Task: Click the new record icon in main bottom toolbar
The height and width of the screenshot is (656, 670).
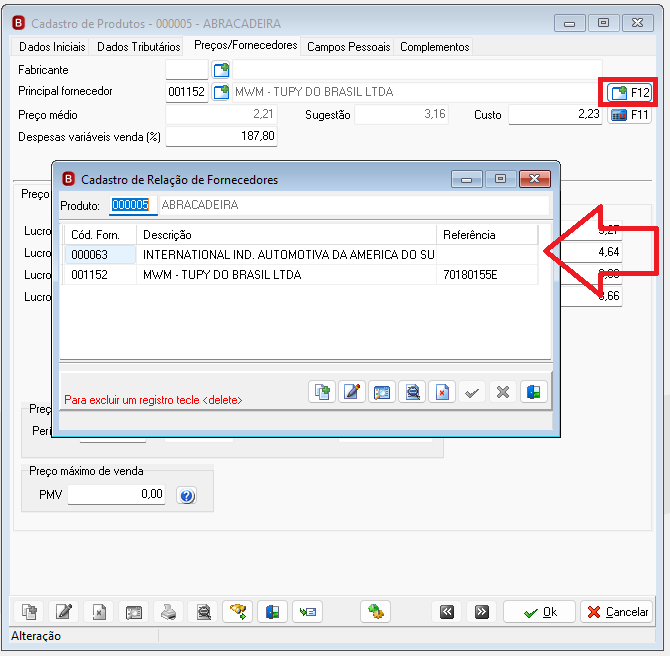Action: click(x=29, y=612)
